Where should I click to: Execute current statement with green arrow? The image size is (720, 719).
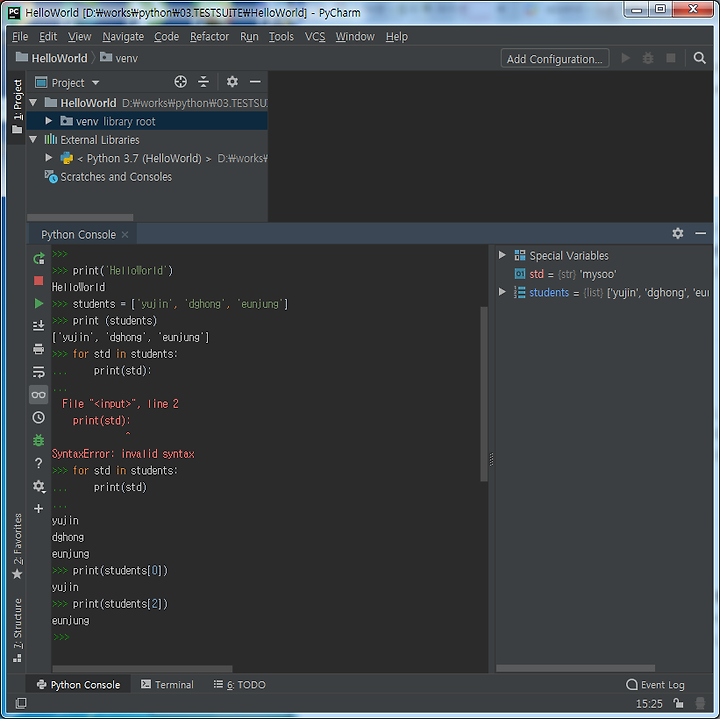click(39, 303)
